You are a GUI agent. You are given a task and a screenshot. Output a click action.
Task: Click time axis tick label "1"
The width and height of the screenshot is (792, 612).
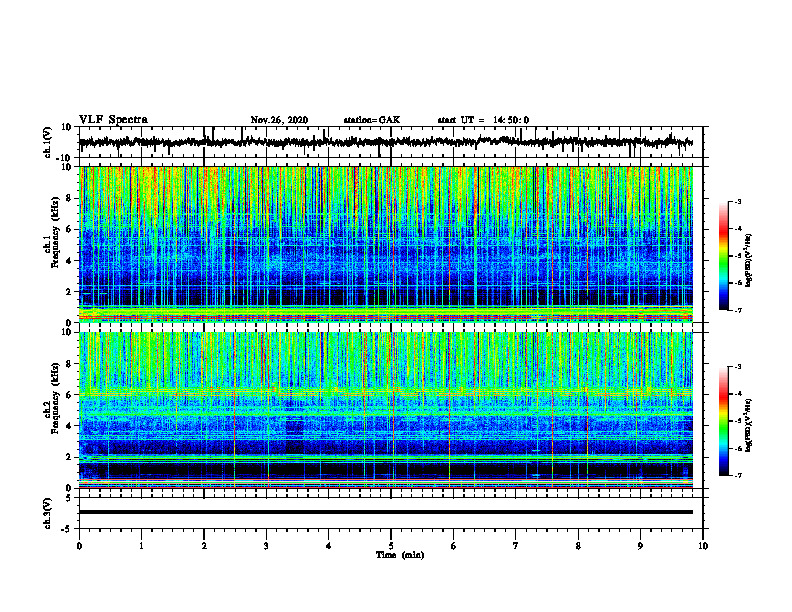(x=141, y=546)
